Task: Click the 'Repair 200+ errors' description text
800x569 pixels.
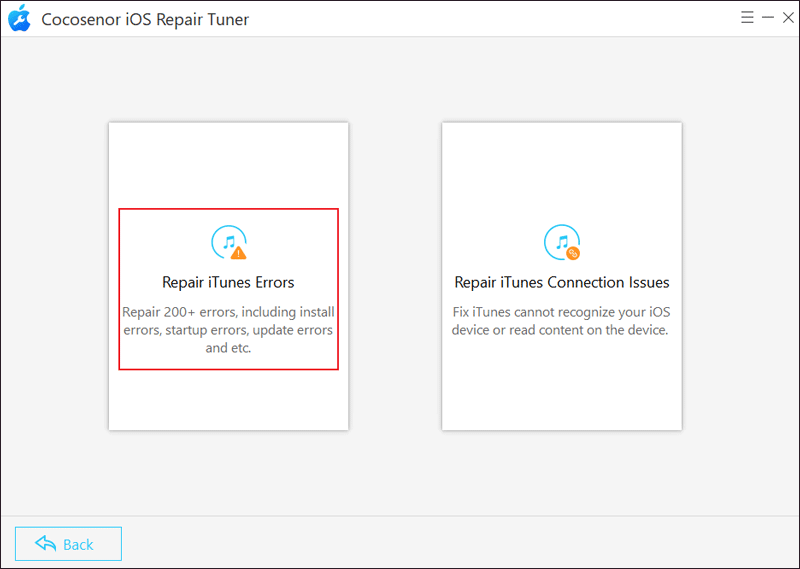Action: pos(228,330)
